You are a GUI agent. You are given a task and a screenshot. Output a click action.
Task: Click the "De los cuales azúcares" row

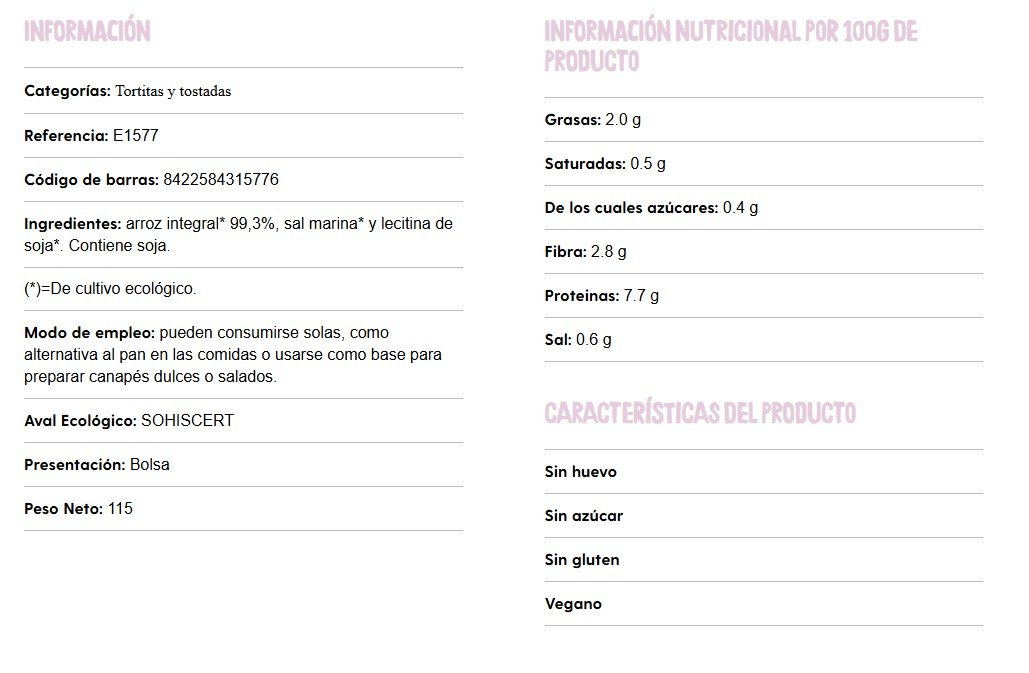coord(651,208)
